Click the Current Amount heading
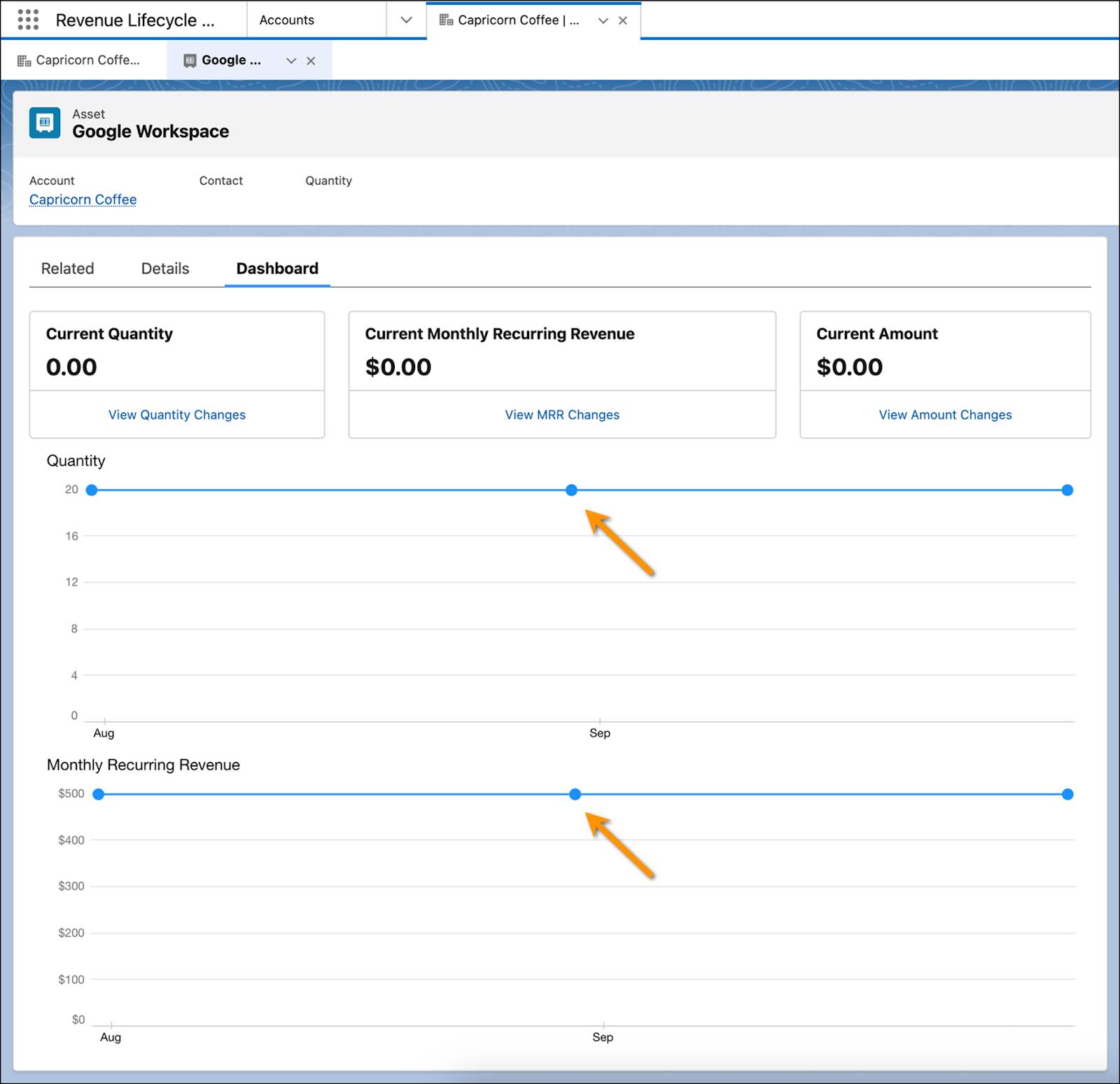The width and height of the screenshot is (1120, 1084). click(x=877, y=334)
